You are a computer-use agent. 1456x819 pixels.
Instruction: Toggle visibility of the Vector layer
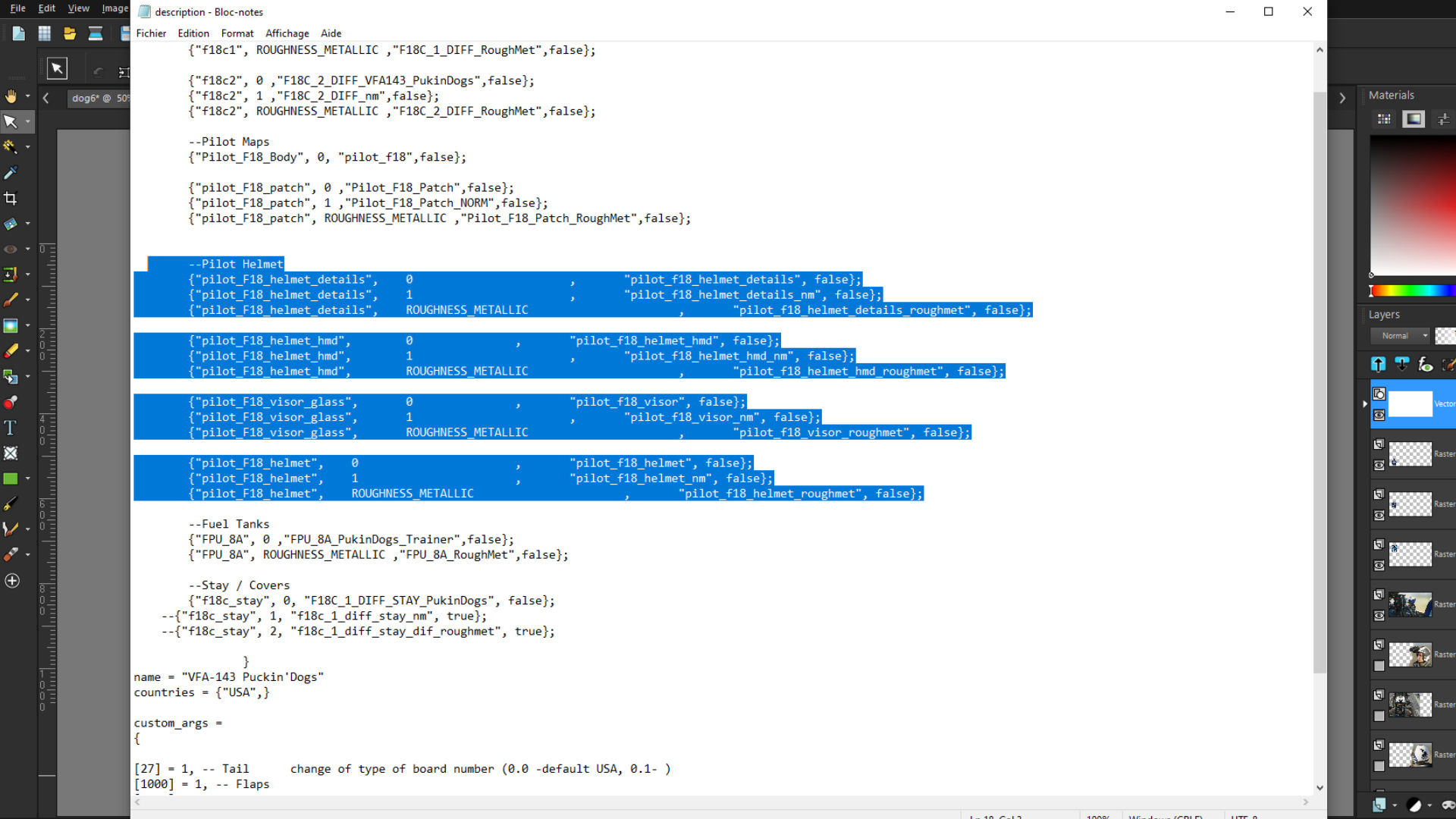(x=1379, y=415)
